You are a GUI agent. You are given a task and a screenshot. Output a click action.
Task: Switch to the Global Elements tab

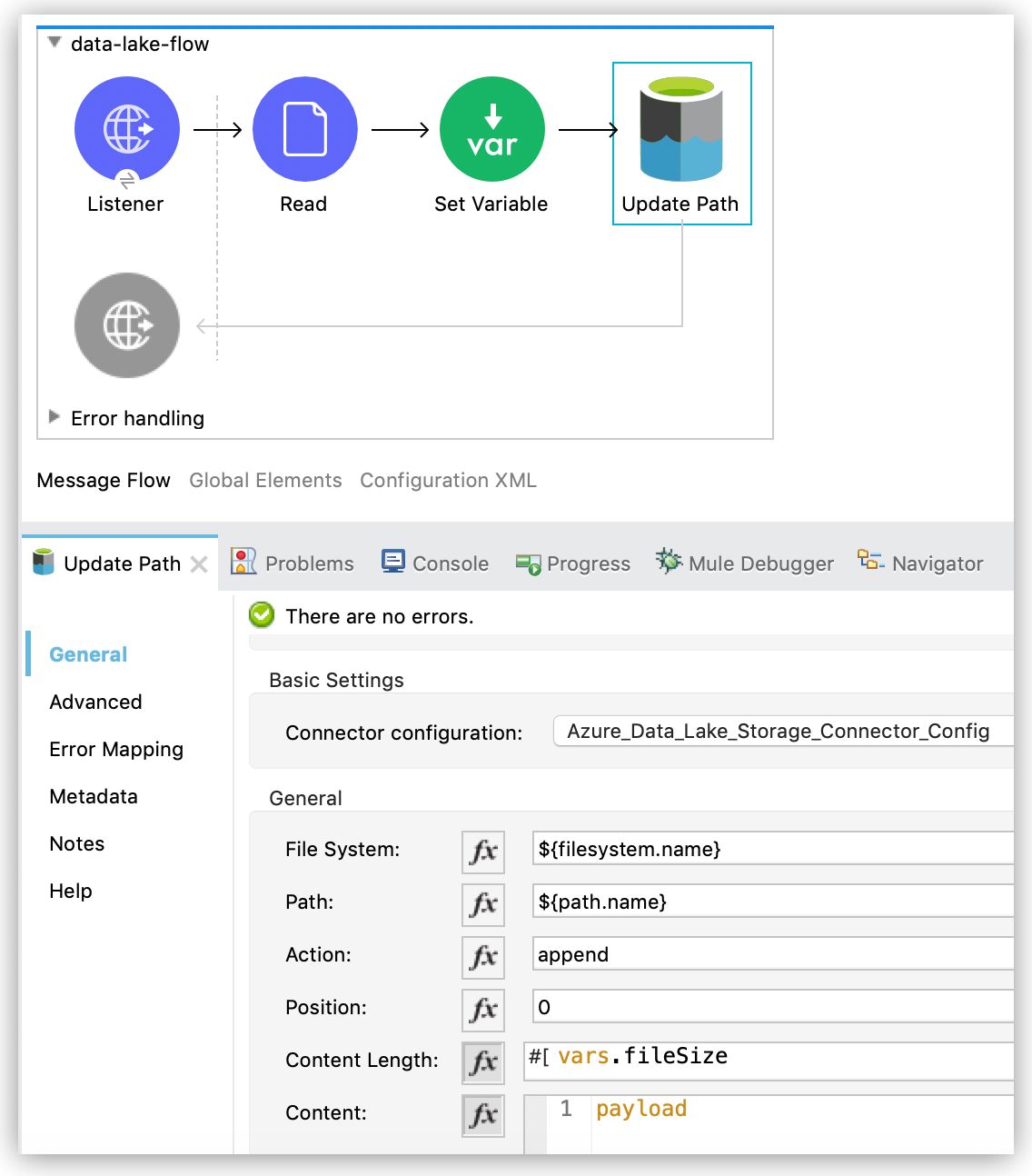click(x=265, y=480)
